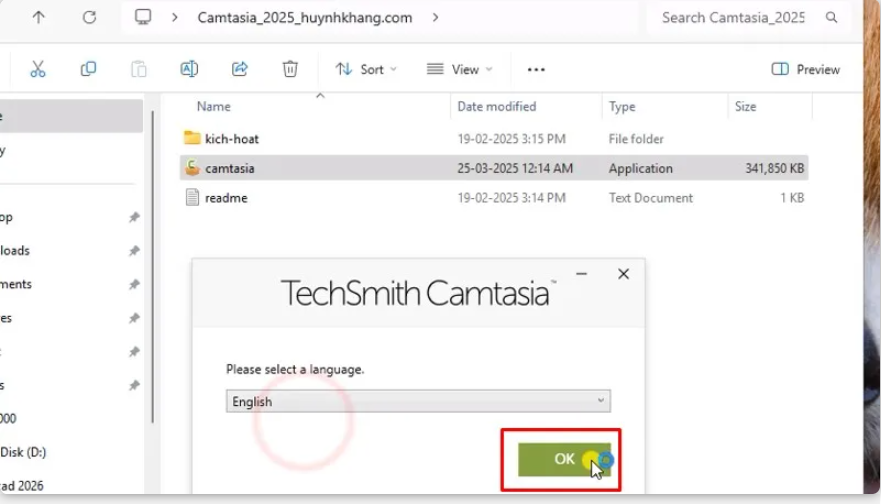Expand breadcrumb chevron after Camtasia_2025 folder
This screenshot has width=881, height=504.
point(435,17)
